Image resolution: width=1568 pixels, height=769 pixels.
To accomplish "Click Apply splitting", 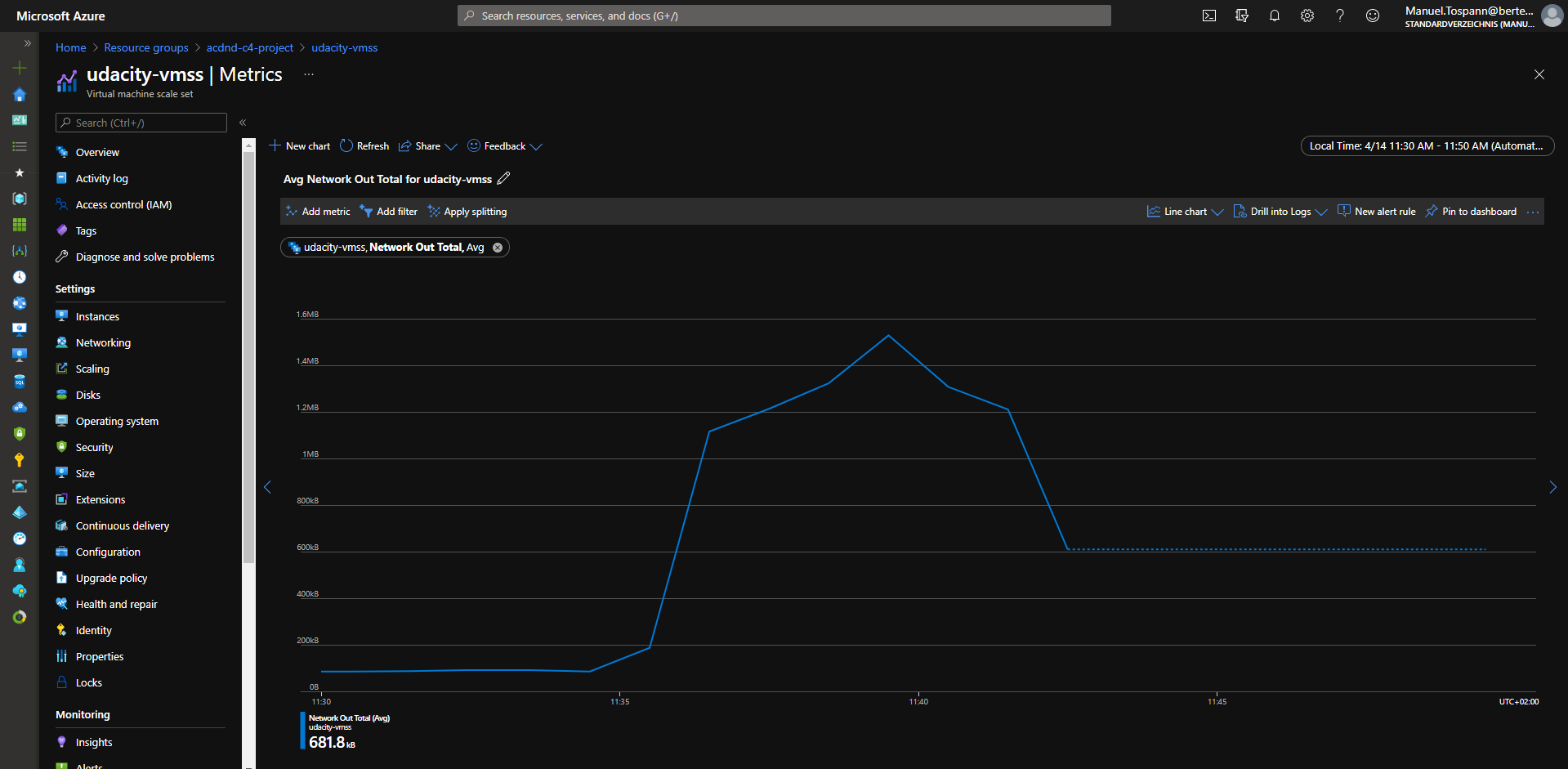I will 467,212.
